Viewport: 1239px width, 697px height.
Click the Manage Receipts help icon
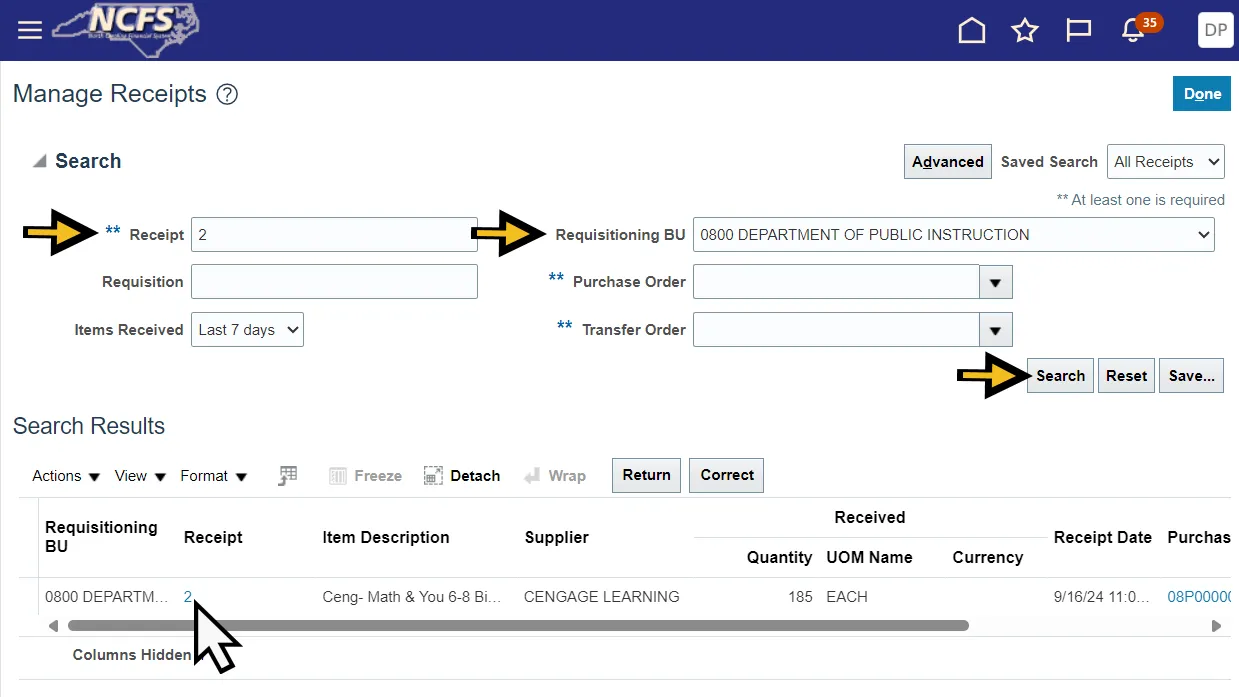tap(228, 95)
